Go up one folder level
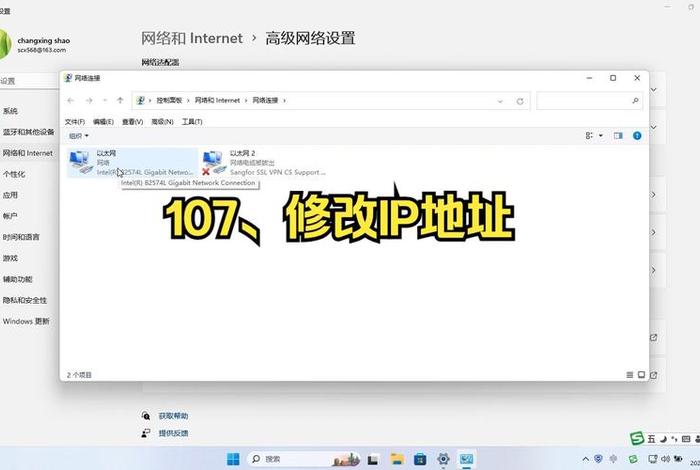 (120, 100)
